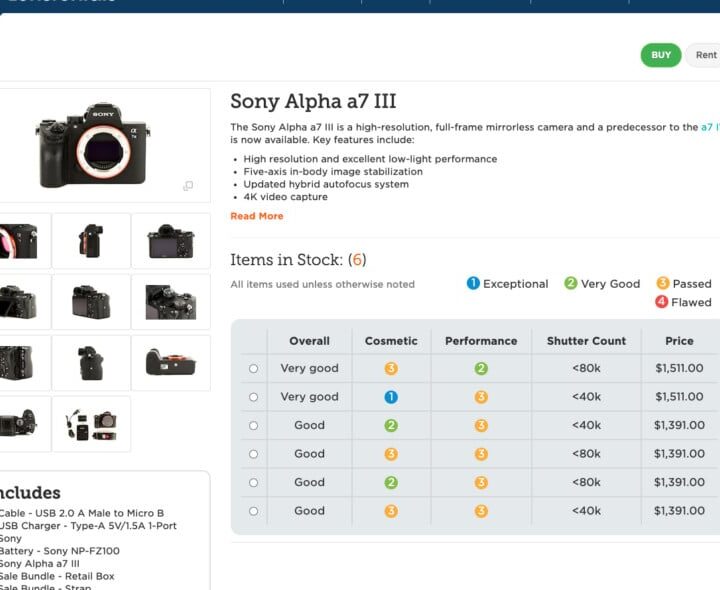Click the Sony Alpha a7 III title
The width and height of the screenshot is (720, 590).
(313, 101)
